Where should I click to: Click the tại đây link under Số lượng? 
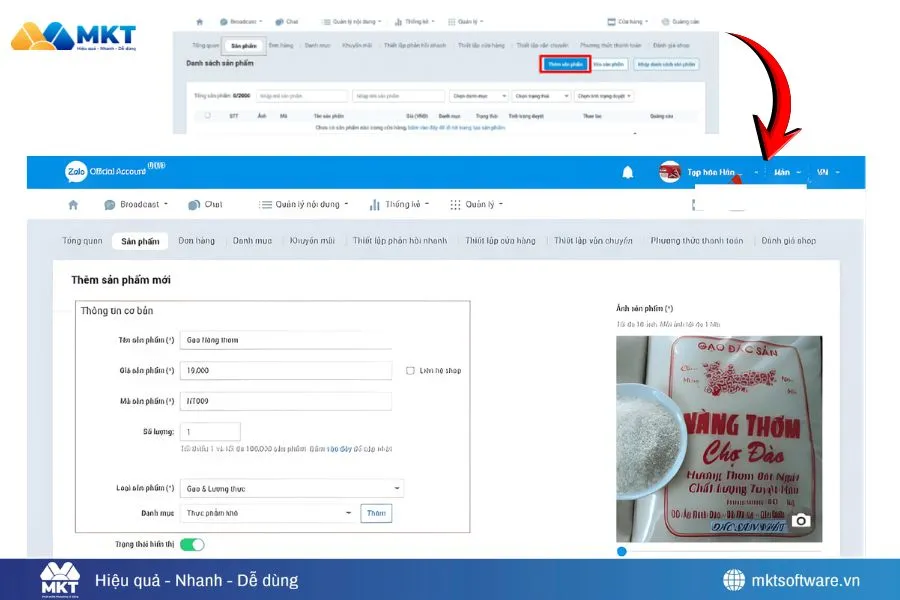coord(336,450)
